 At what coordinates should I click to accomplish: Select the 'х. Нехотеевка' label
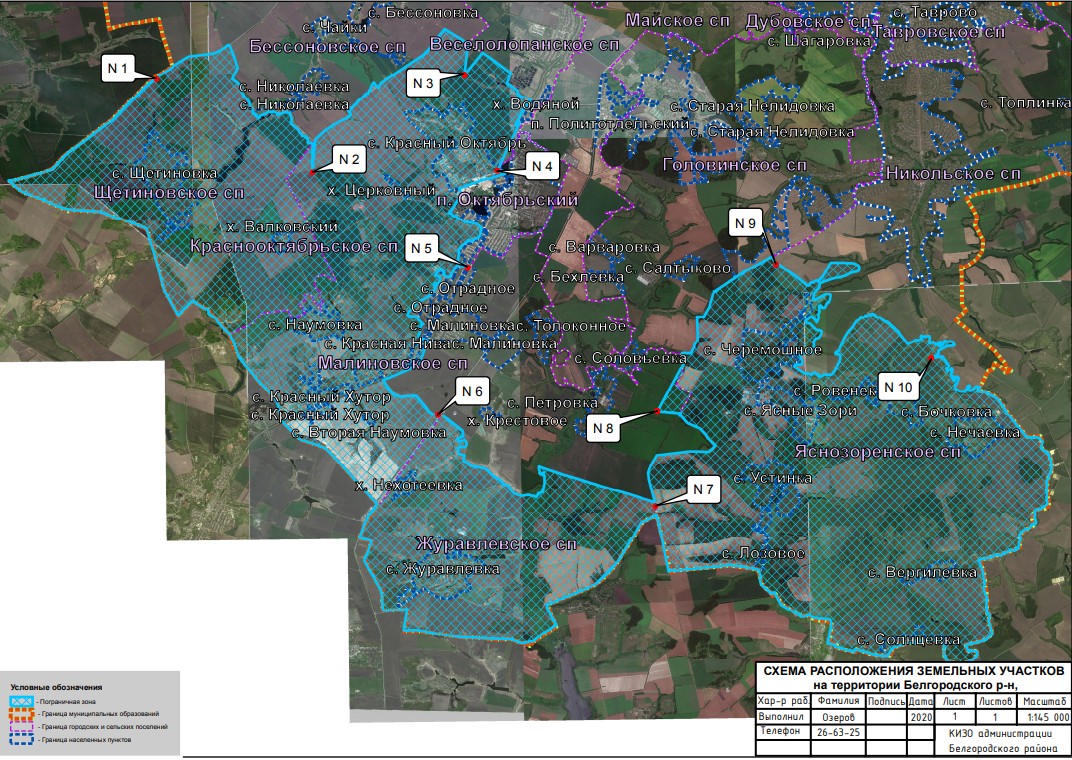click(409, 485)
